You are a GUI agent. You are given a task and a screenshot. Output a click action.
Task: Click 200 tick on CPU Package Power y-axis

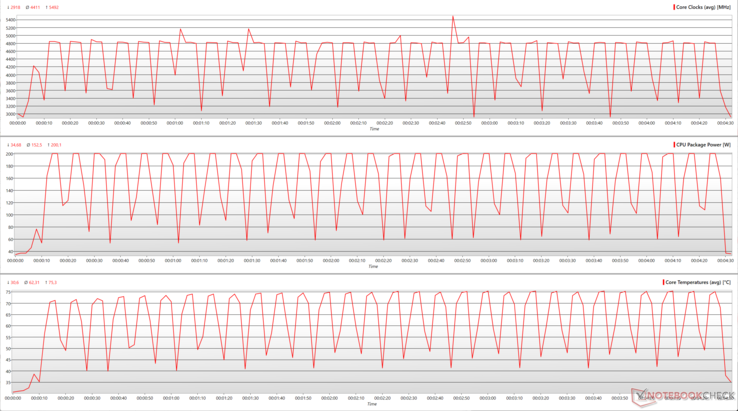[x=9, y=154]
